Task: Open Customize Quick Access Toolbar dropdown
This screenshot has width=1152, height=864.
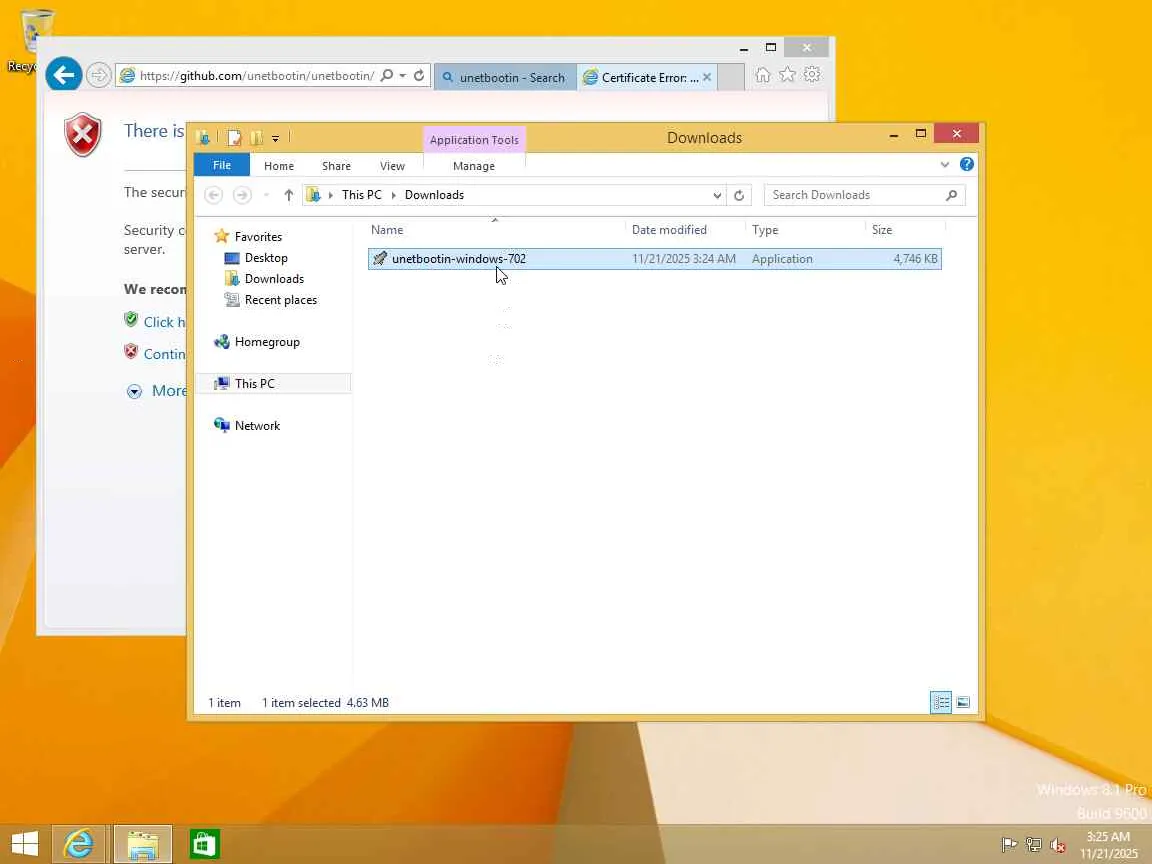Action: tap(276, 138)
